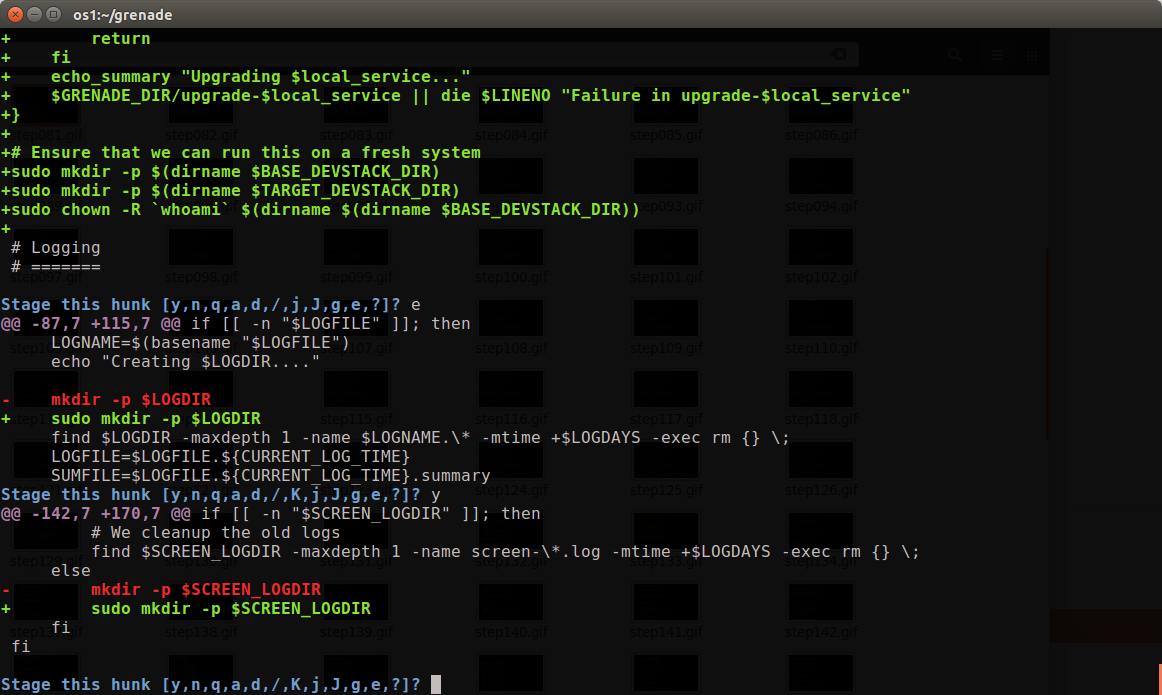Select step108.gif thumbnail in background file manager
The width and height of the screenshot is (1162, 695).
[x=511, y=318]
